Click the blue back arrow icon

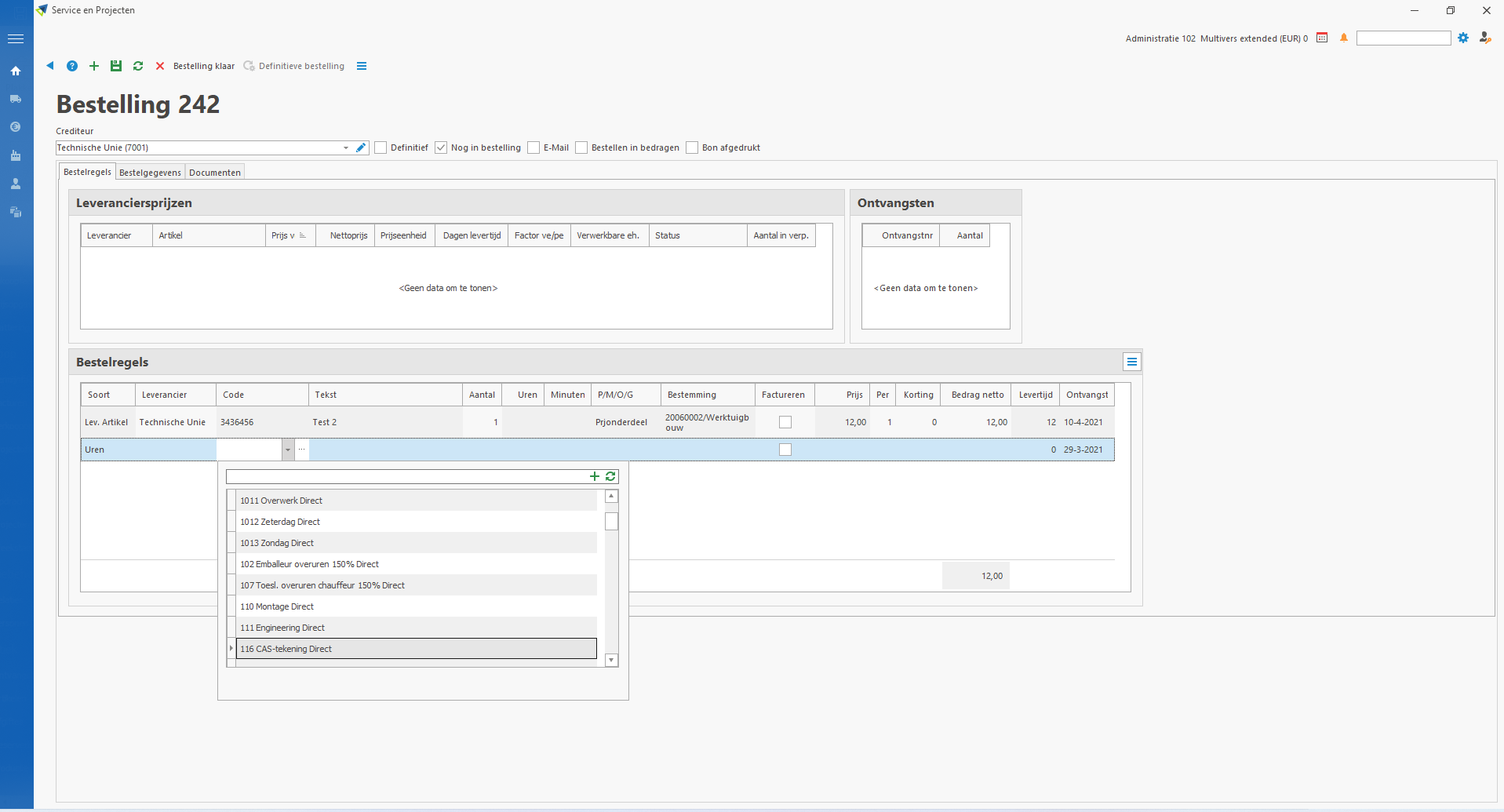[50, 66]
